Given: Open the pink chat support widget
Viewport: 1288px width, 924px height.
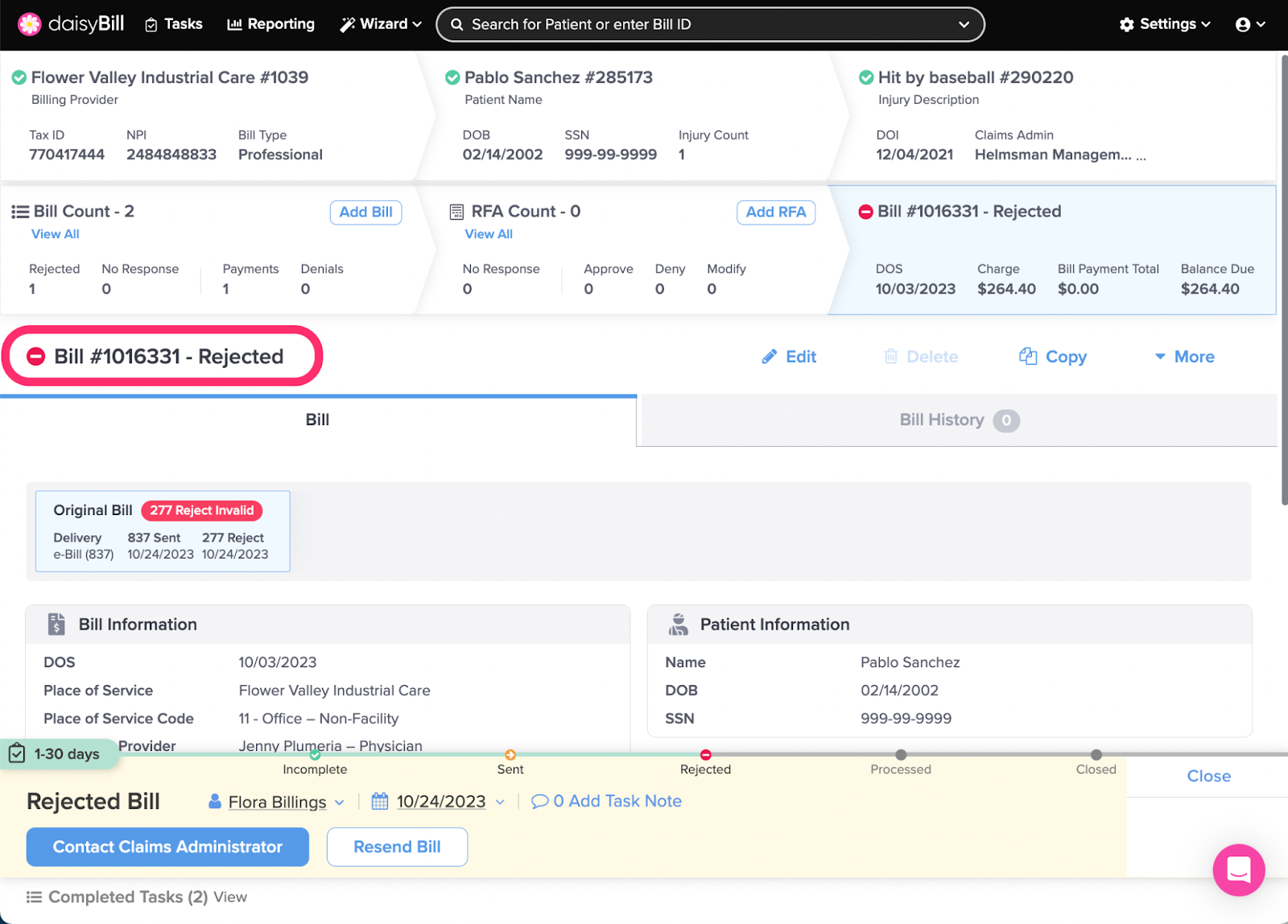Looking at the screenshot, I should (x=1238, y=869).
